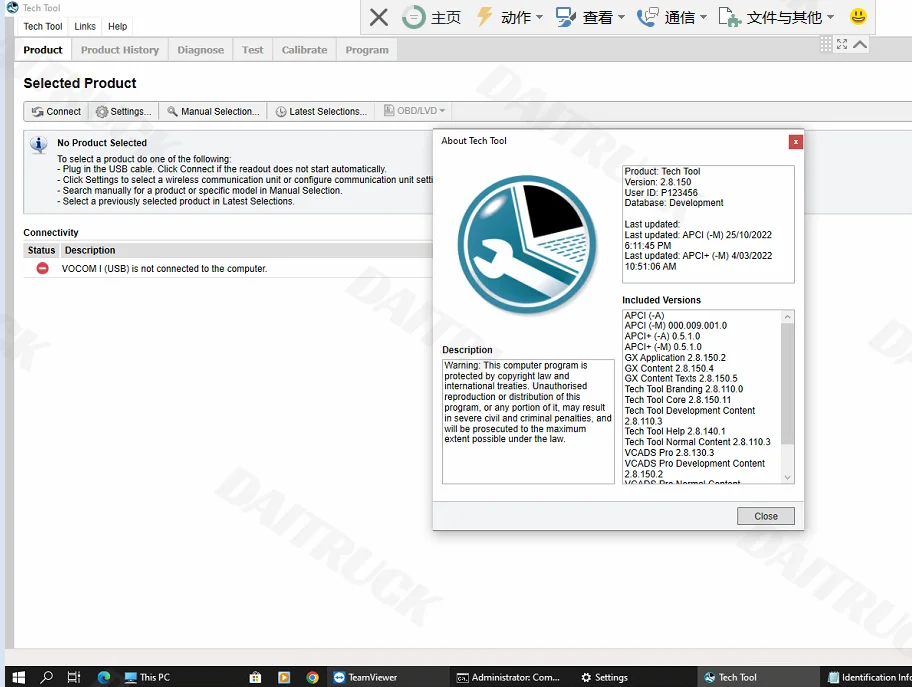The width and height of the screenshot is (912, 687).
Task: Open This PC from the taskbar
Action: click(x=147, y=677)
